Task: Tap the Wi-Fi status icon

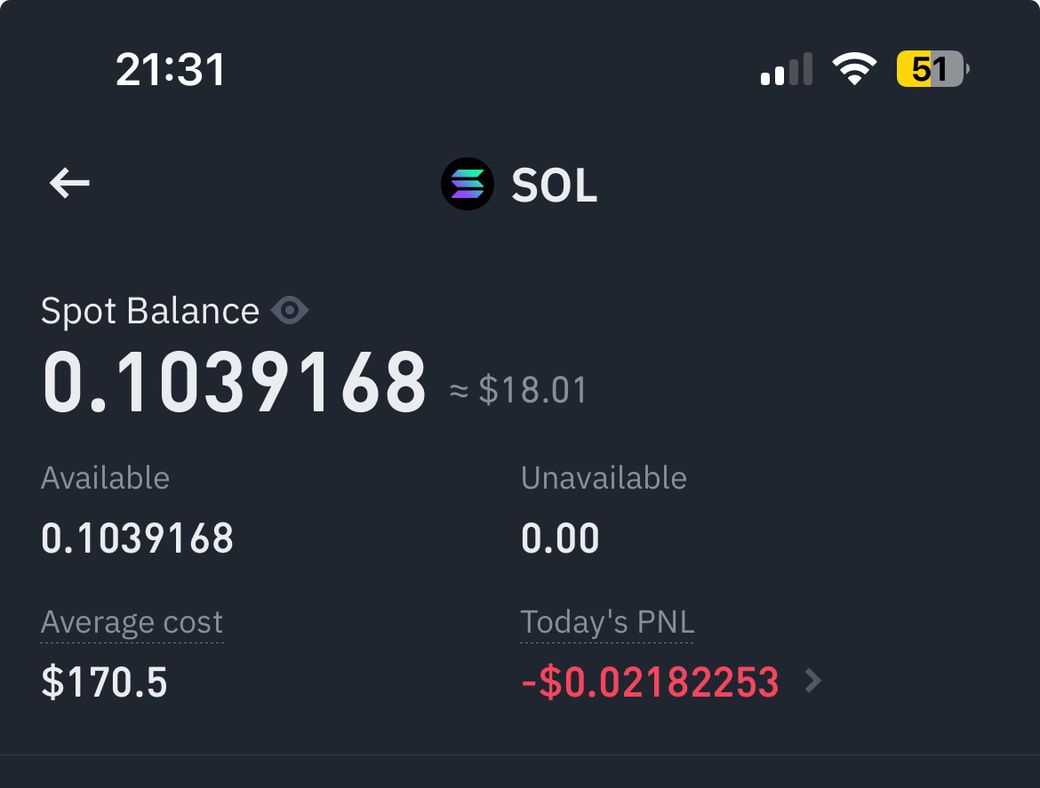Action: 854,70
